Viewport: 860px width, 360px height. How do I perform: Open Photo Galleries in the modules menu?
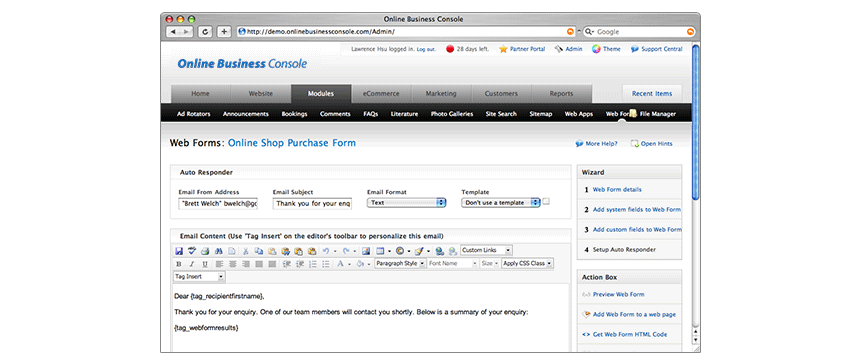[x=452, y=114]
